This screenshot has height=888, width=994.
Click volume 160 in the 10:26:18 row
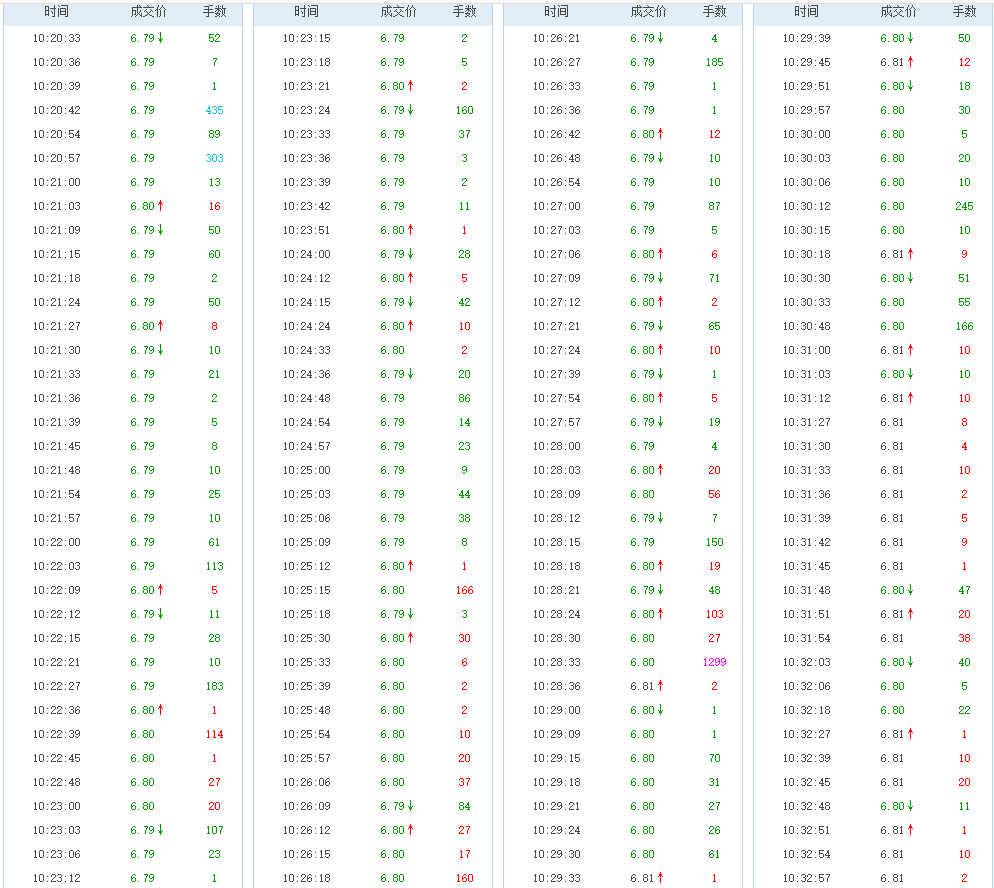[464, 878]
